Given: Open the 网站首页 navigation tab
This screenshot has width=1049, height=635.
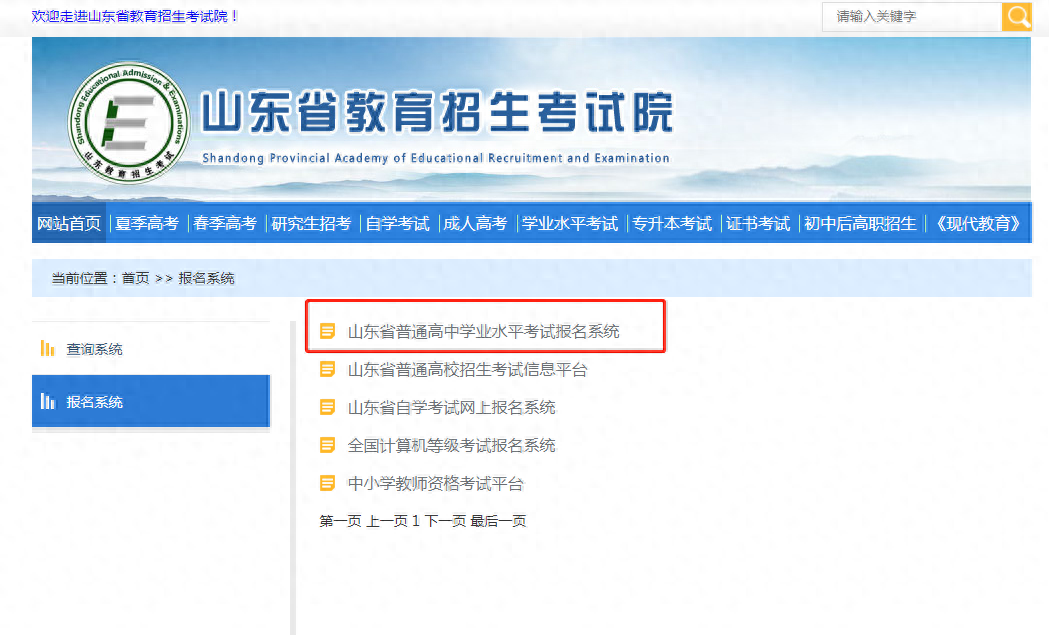Looking at the screenshot, I should pos(69,224).
